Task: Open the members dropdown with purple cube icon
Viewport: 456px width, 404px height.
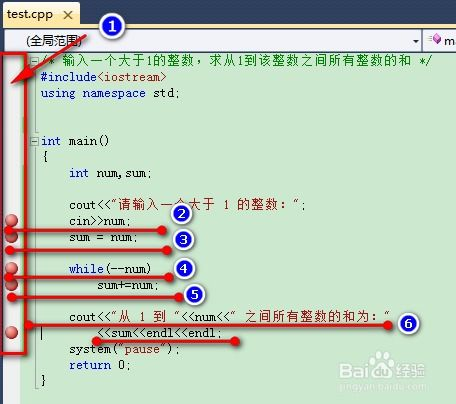Action: 439,41
